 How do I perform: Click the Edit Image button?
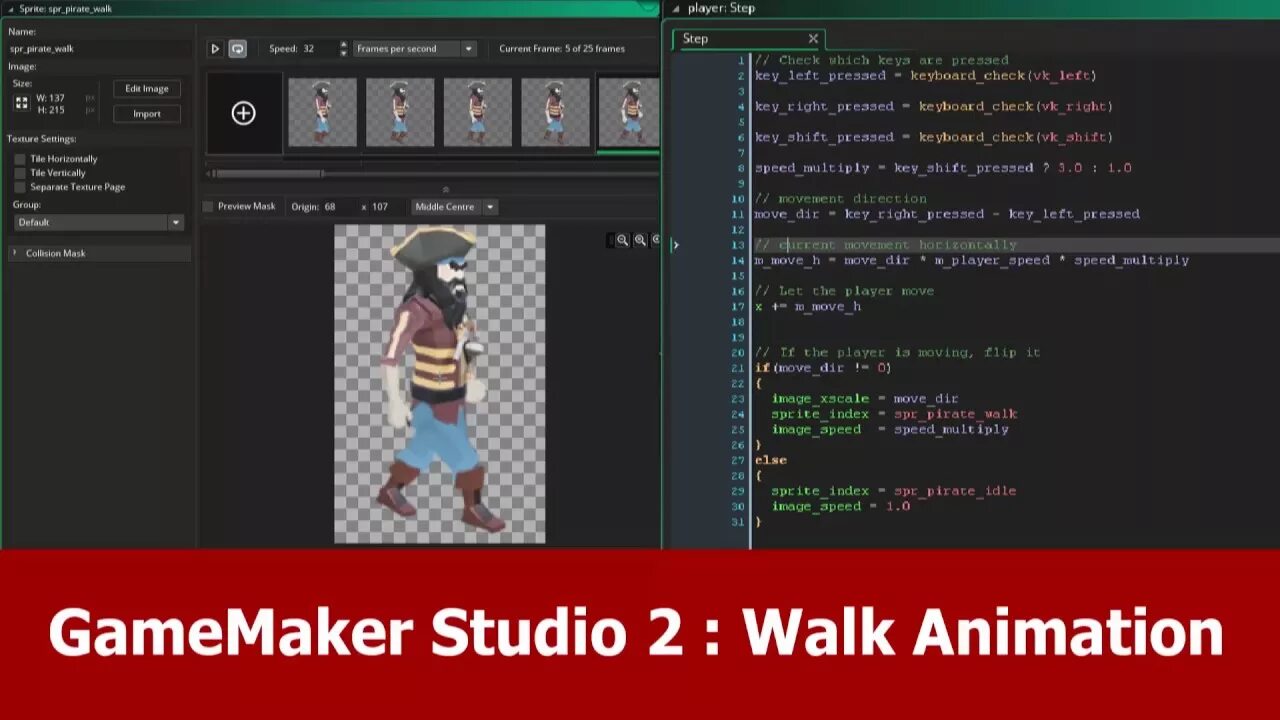[x=147, y=88]
